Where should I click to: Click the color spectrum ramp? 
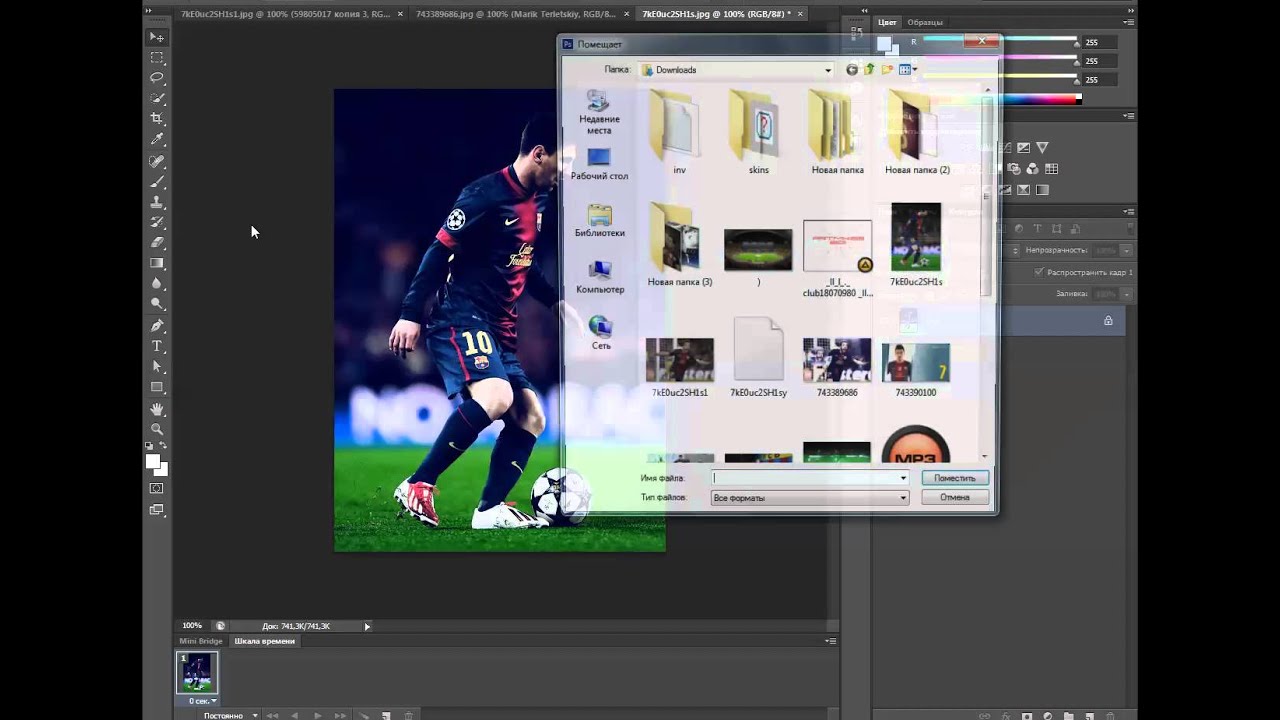1001,99
